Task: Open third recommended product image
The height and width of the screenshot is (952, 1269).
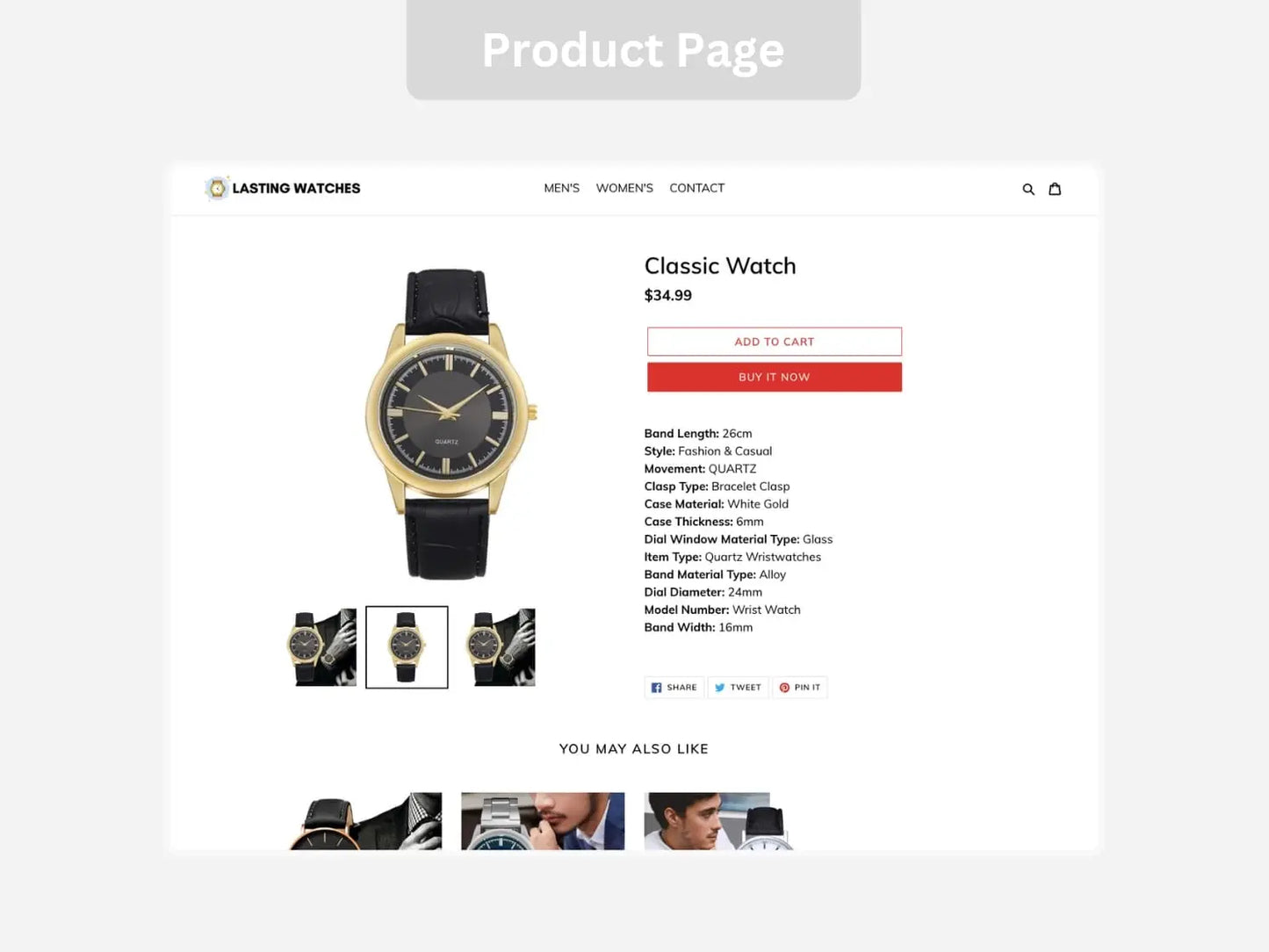Action: [x=720, y=821]
